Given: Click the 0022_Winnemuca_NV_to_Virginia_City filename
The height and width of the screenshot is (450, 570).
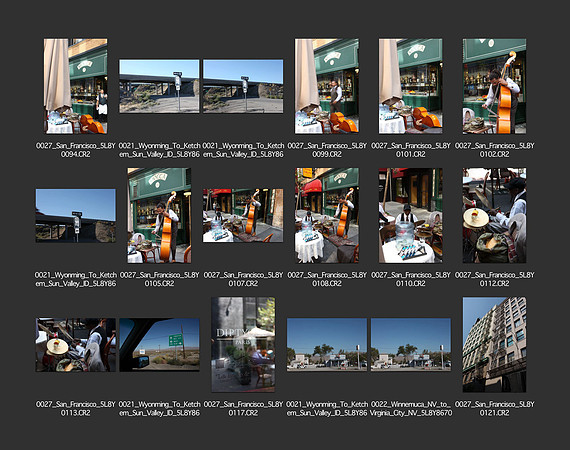Looking at the screenshot, I should [411, 408].
